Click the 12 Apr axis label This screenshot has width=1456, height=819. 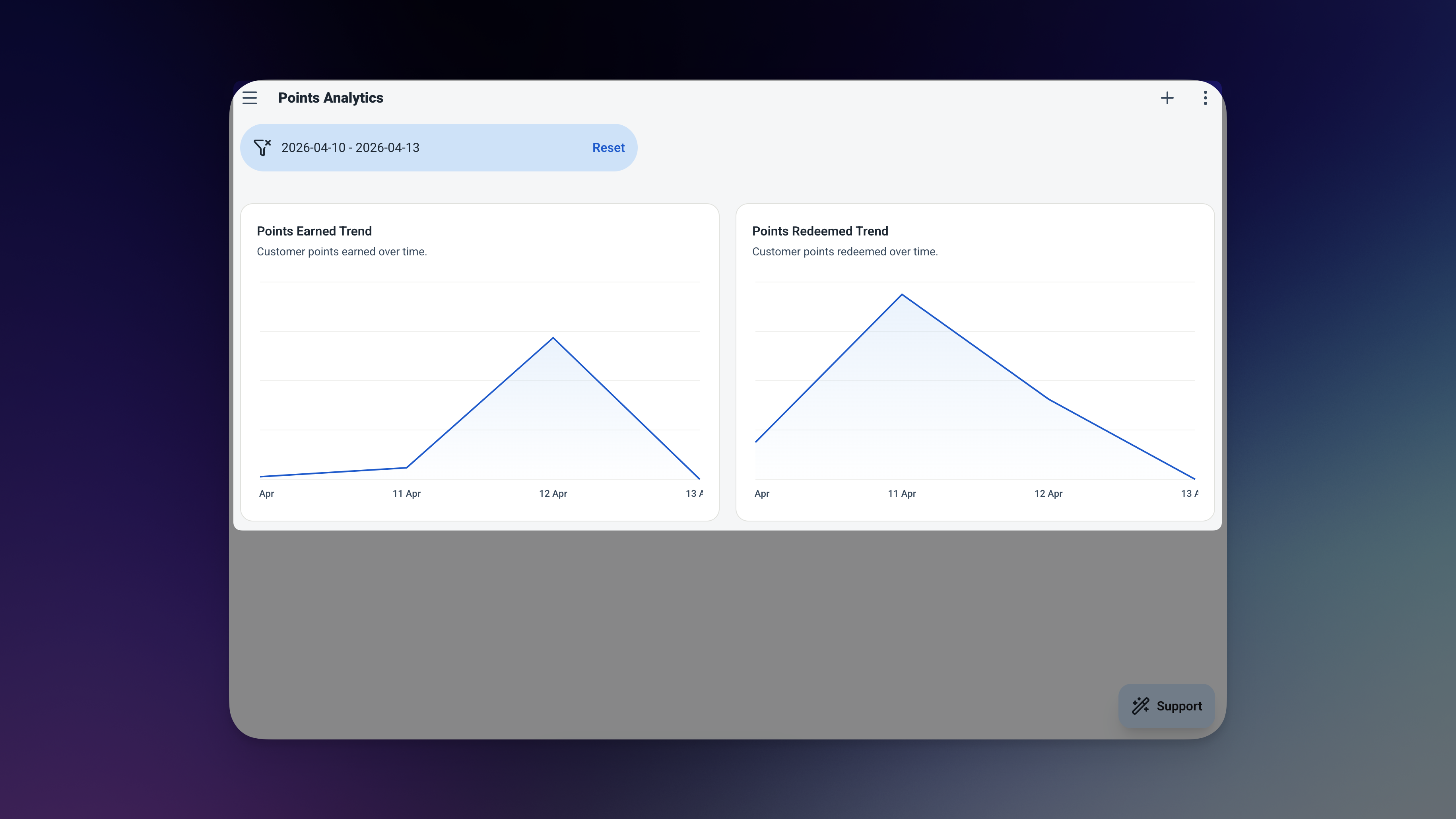pyautogui.click(x=553, y=493)
